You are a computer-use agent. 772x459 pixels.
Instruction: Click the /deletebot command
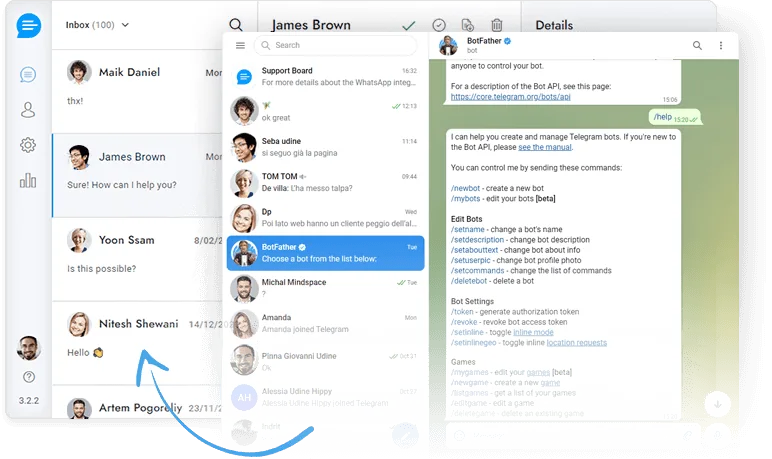(x=469, y=281)
